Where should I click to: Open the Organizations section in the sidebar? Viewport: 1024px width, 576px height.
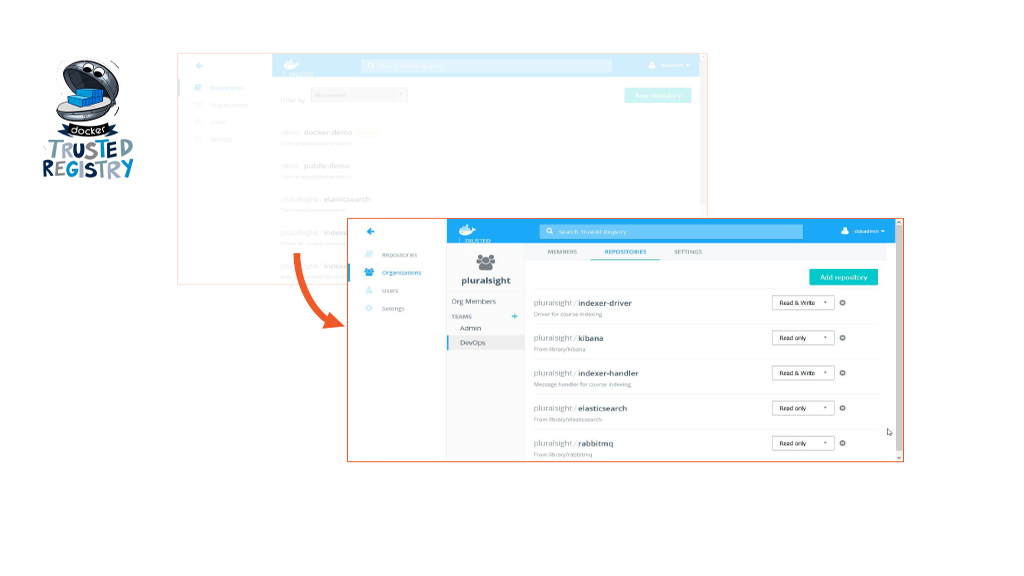click(400, 272)
